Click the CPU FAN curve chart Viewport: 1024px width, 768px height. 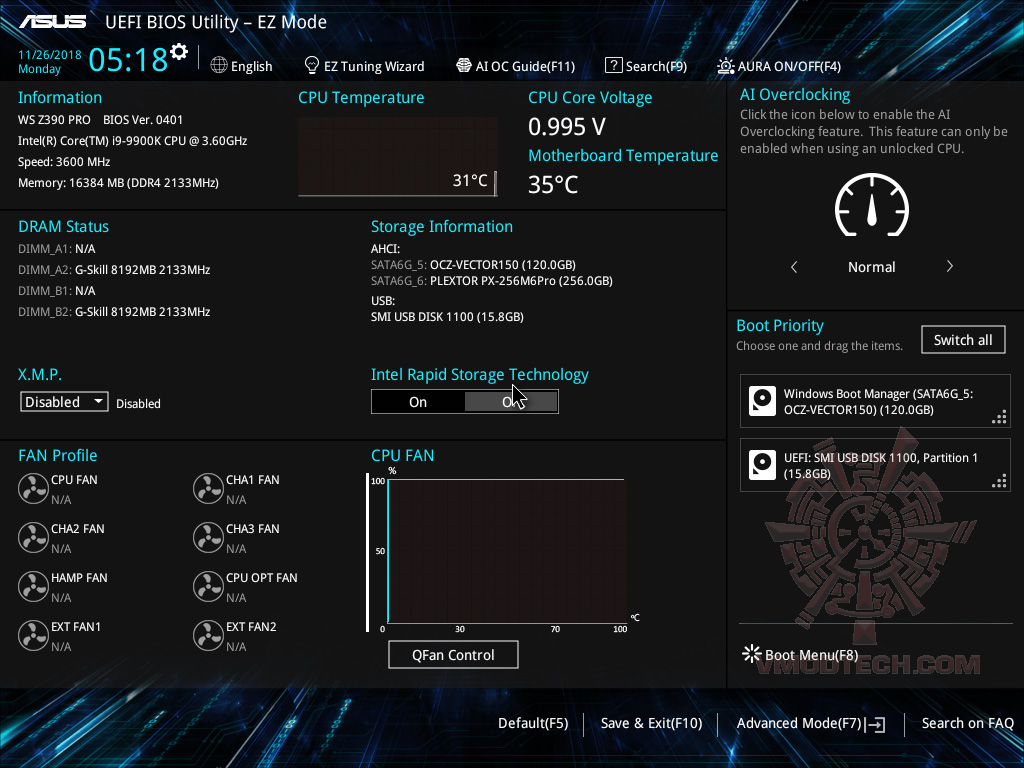coord(506,551)
